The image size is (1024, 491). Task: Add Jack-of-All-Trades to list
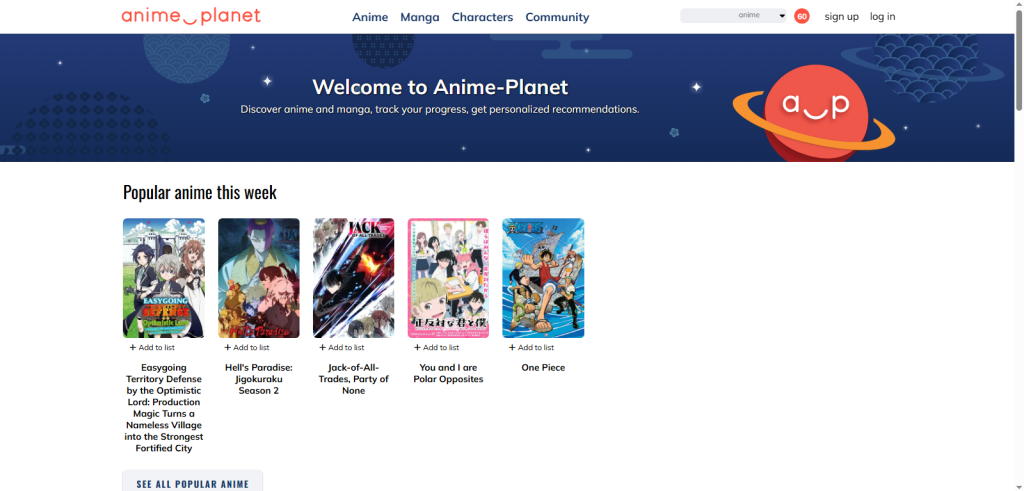pyautogui.click(x=342, y=347)
